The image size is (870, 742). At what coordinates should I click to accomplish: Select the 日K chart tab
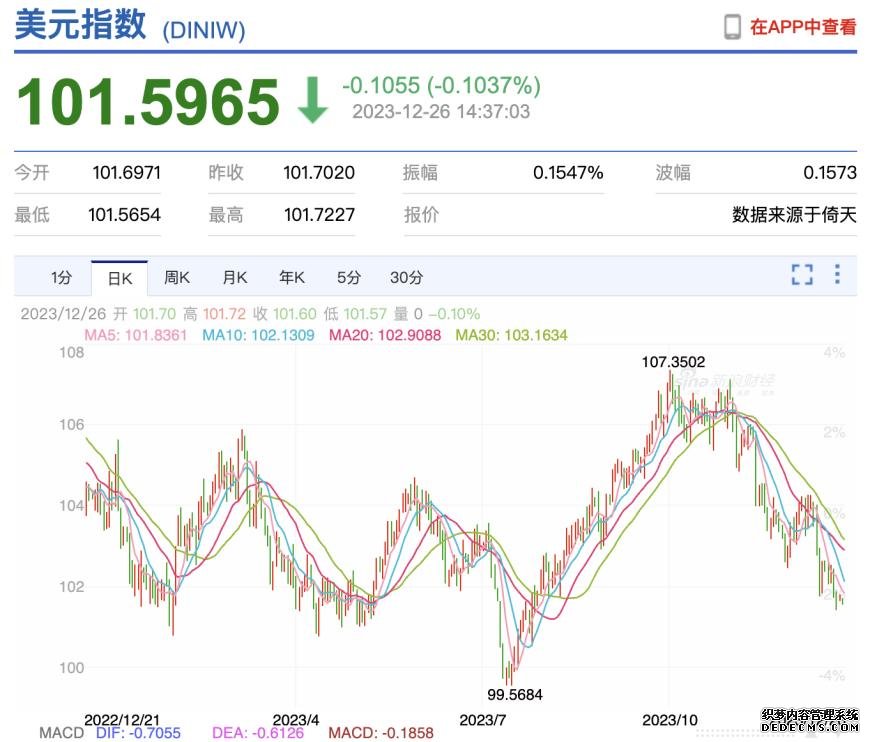coord(120,277)
